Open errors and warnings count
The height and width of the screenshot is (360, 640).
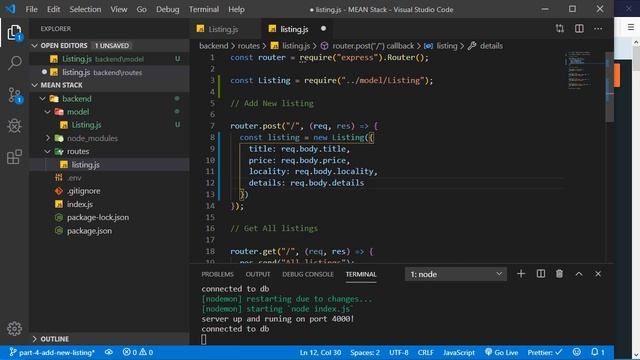(138, 352)
